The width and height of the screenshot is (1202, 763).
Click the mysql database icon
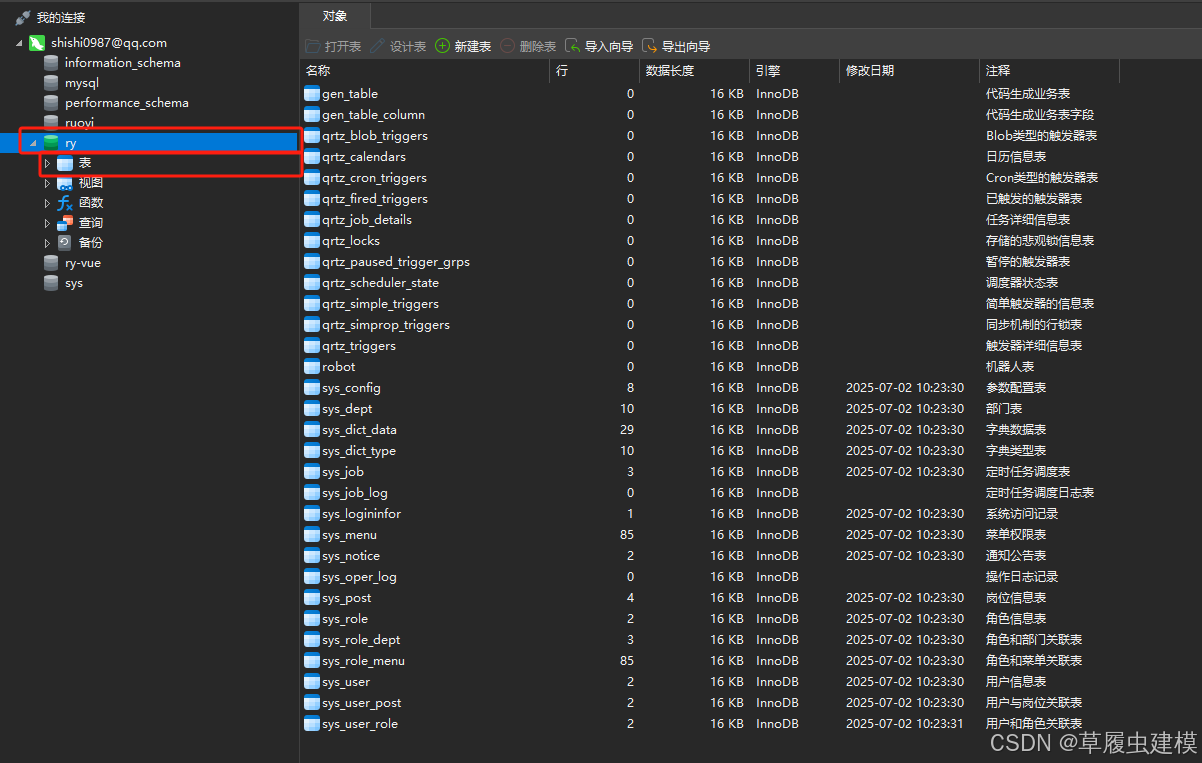pyautogui.click(x=51, y=83)
